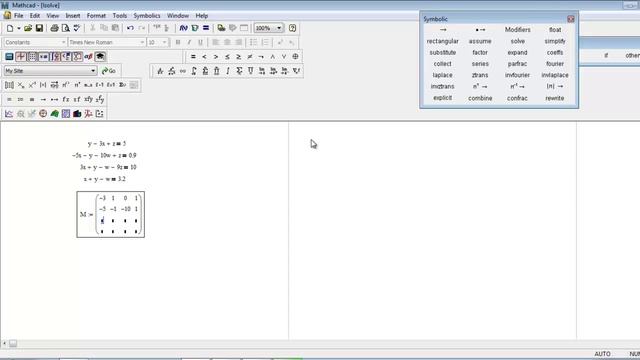Viewport: 640px width, 360px height.
Task: Insert the X-Y plot from Graph toolbar
Action: 9,114
